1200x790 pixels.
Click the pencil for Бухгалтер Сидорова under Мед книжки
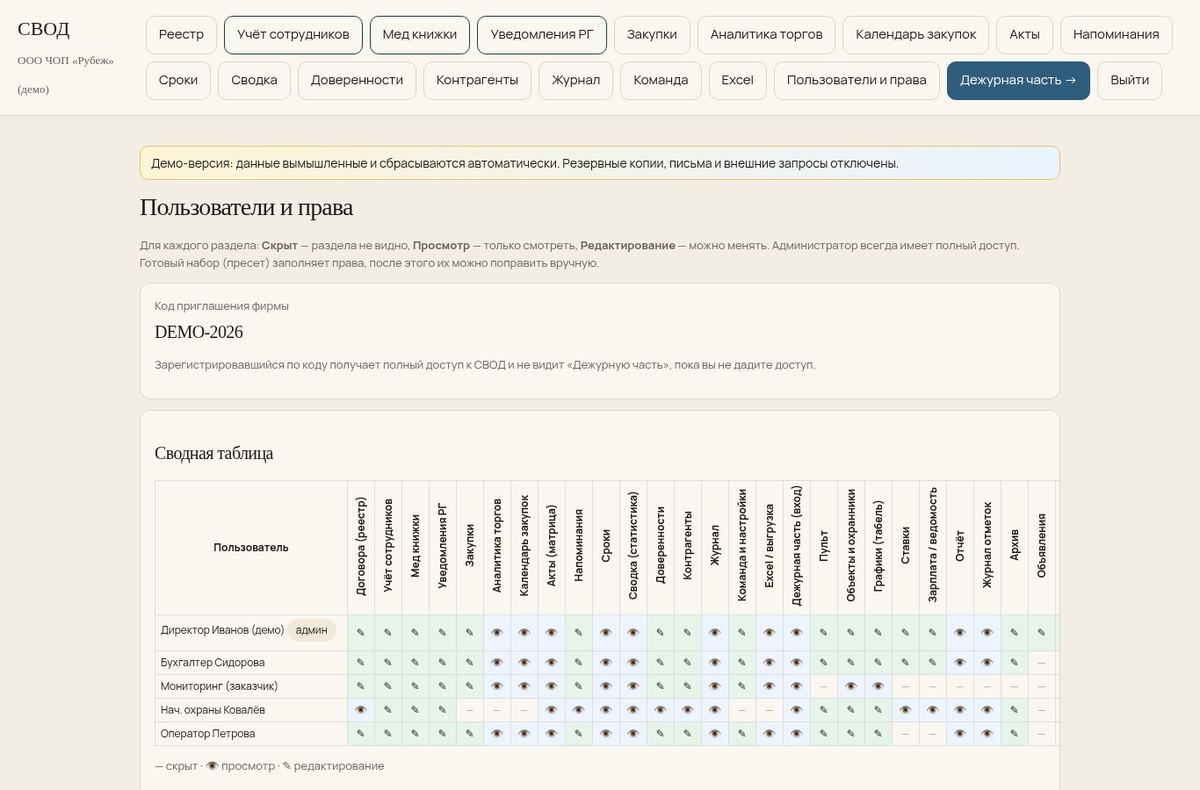click(x=415, y=663)
